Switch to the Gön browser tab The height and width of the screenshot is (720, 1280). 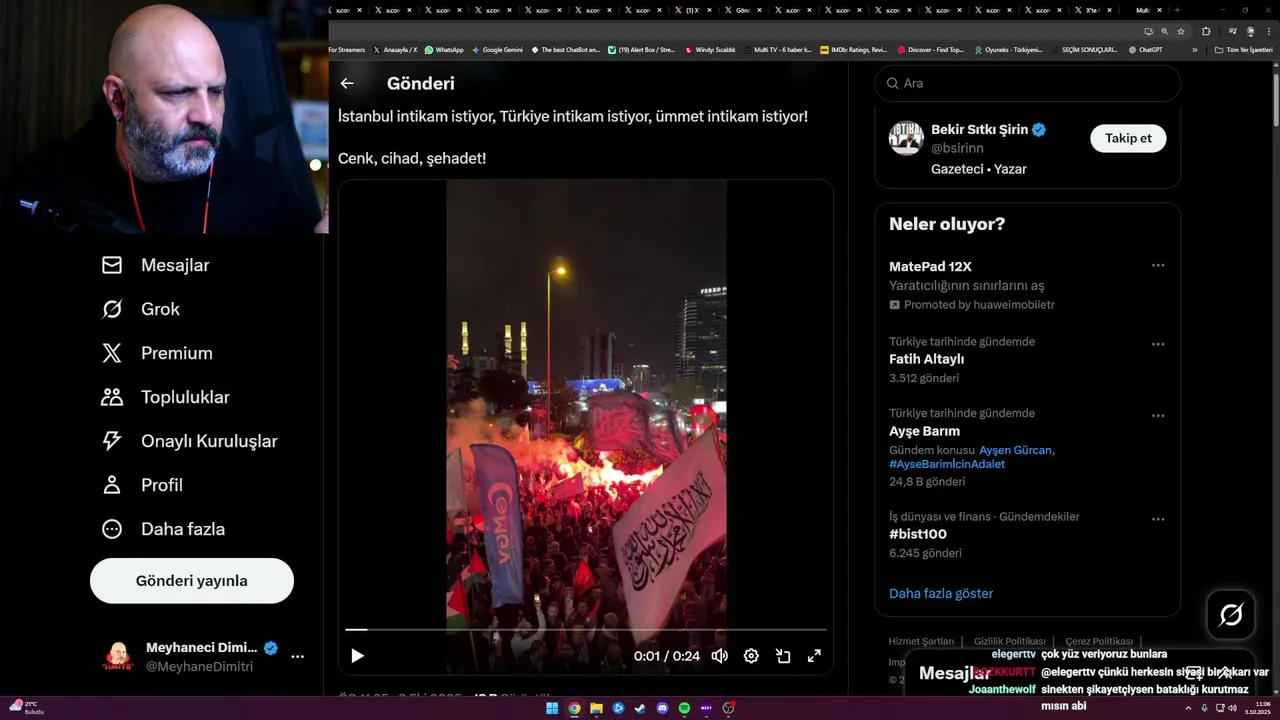(744, 10)
